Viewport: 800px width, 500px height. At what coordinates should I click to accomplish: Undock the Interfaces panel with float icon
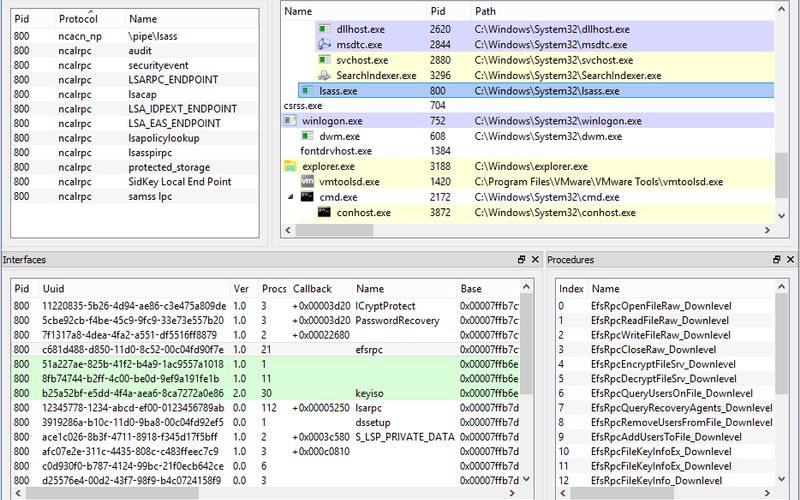point(521,259)
